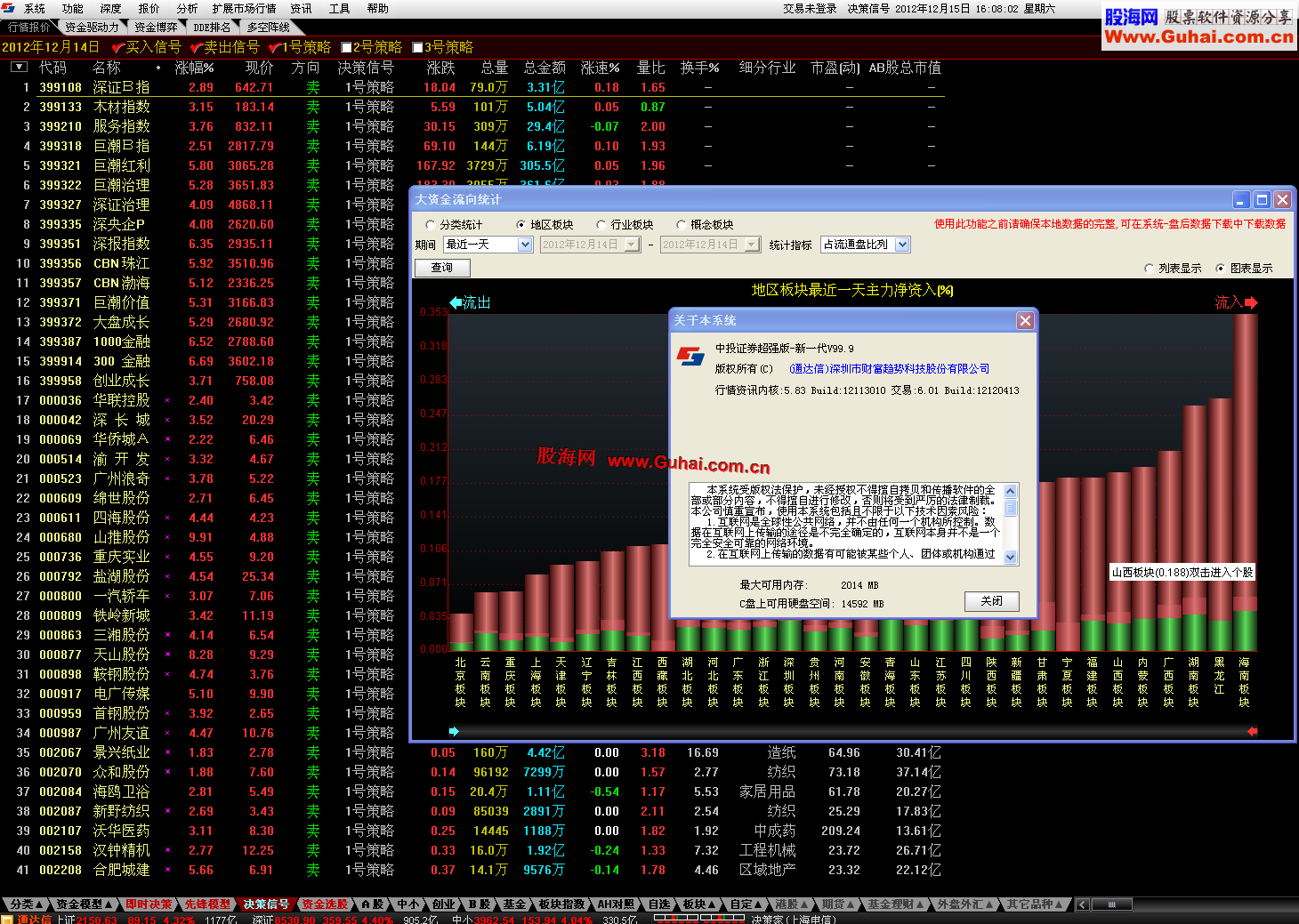Click the scroll-up arrow of license text box
This screenshot has height=924, width=1299.
point(1011,491)
